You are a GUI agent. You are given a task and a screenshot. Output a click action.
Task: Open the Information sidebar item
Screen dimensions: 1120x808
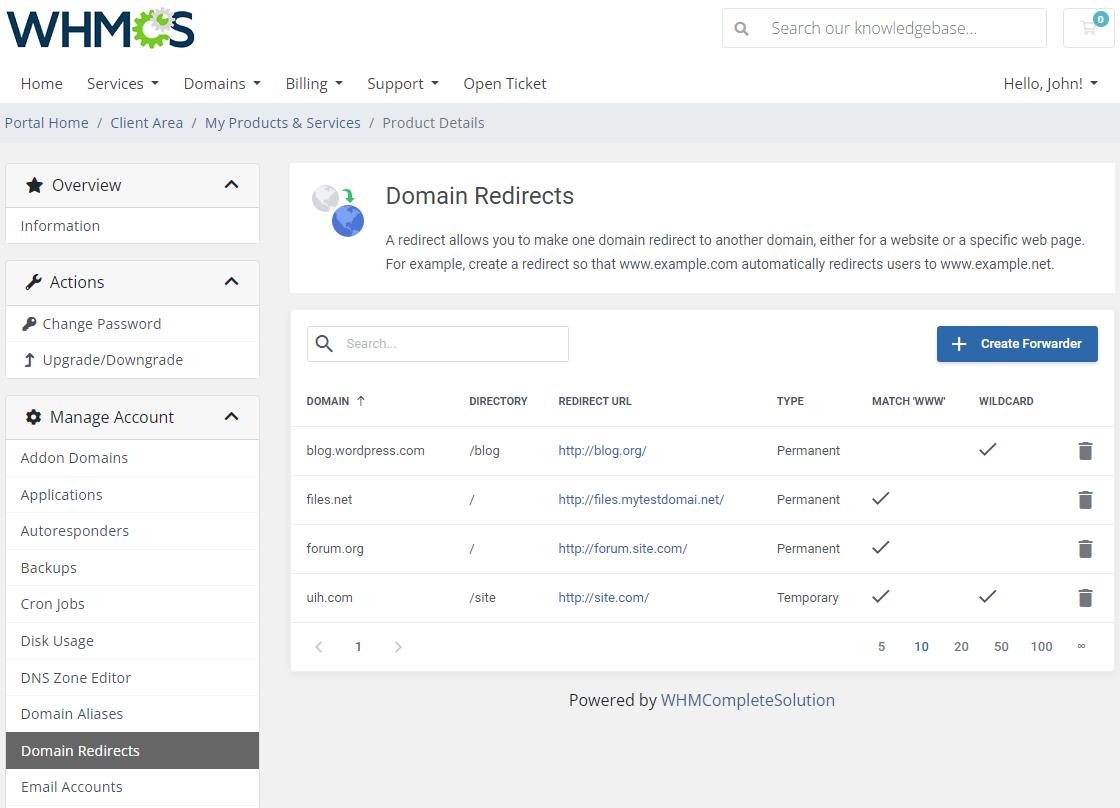(x=132, y=226)
